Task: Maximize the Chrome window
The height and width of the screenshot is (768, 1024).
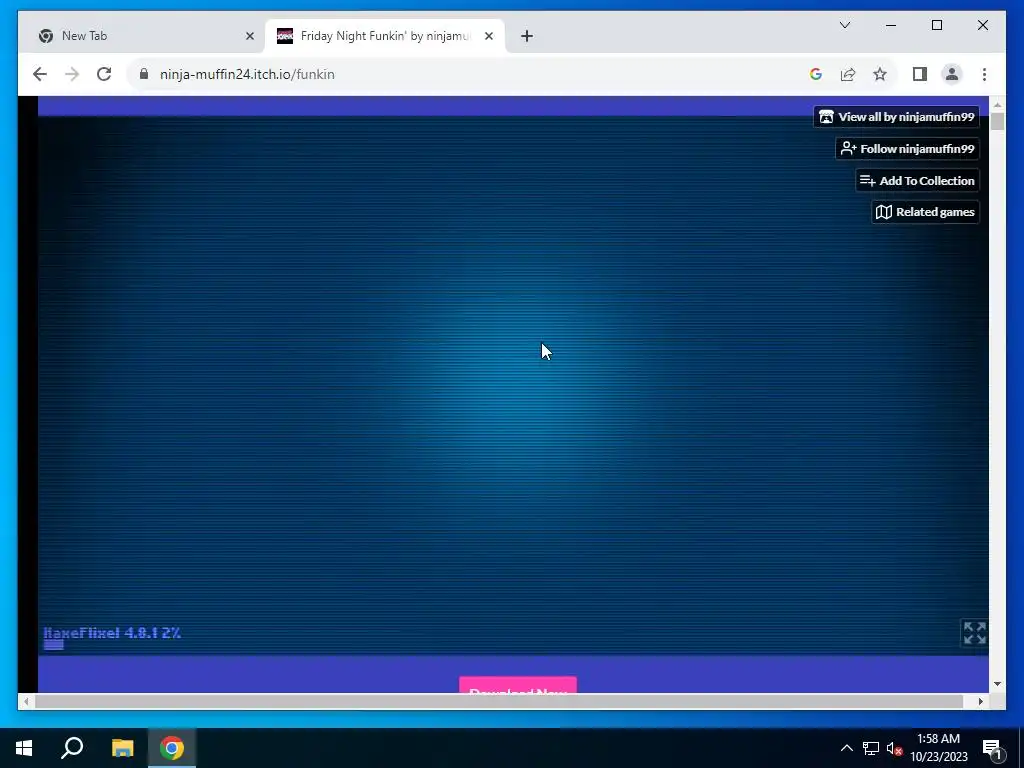Action: [936, 25]
